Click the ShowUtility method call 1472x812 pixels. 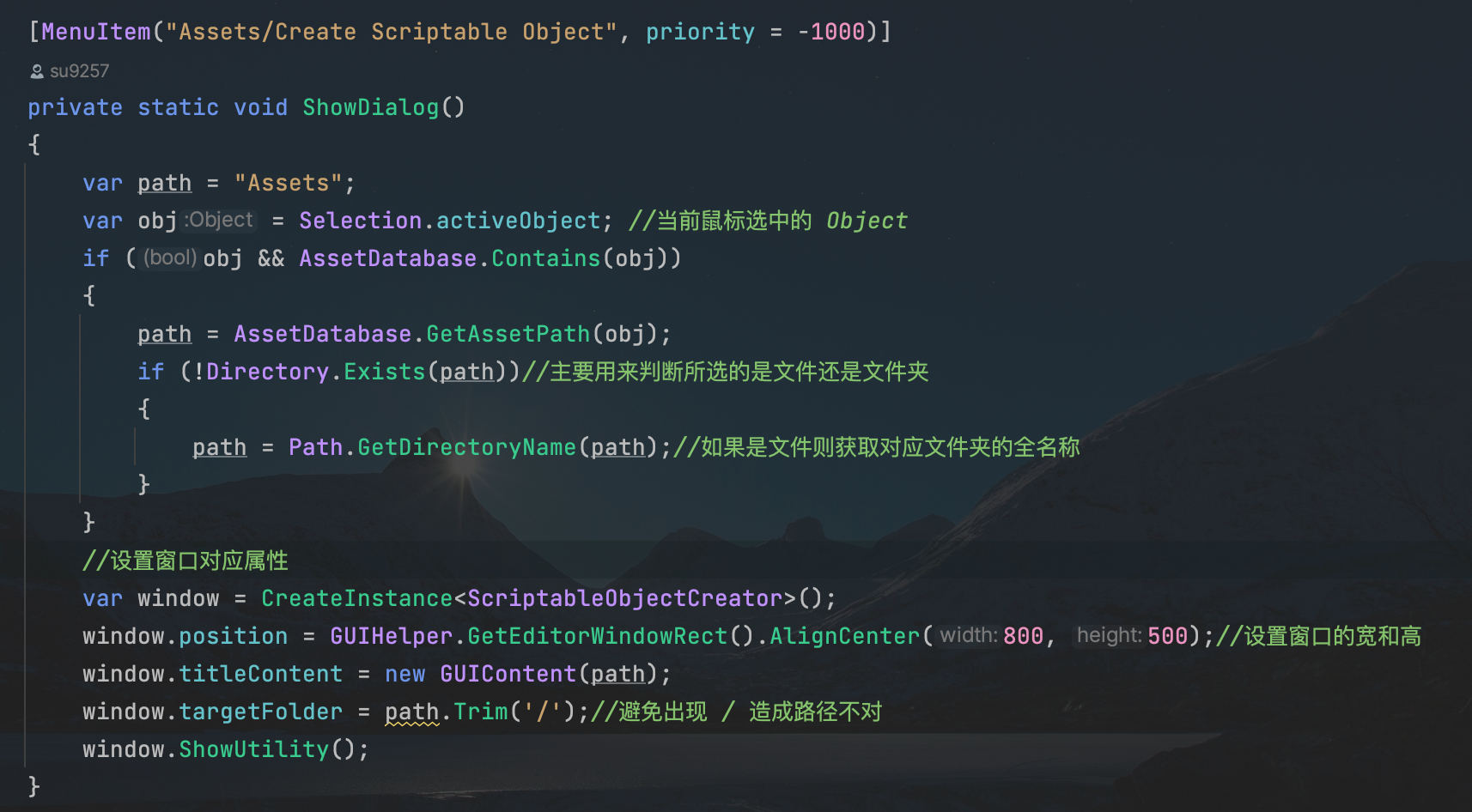tap(253, 749)
